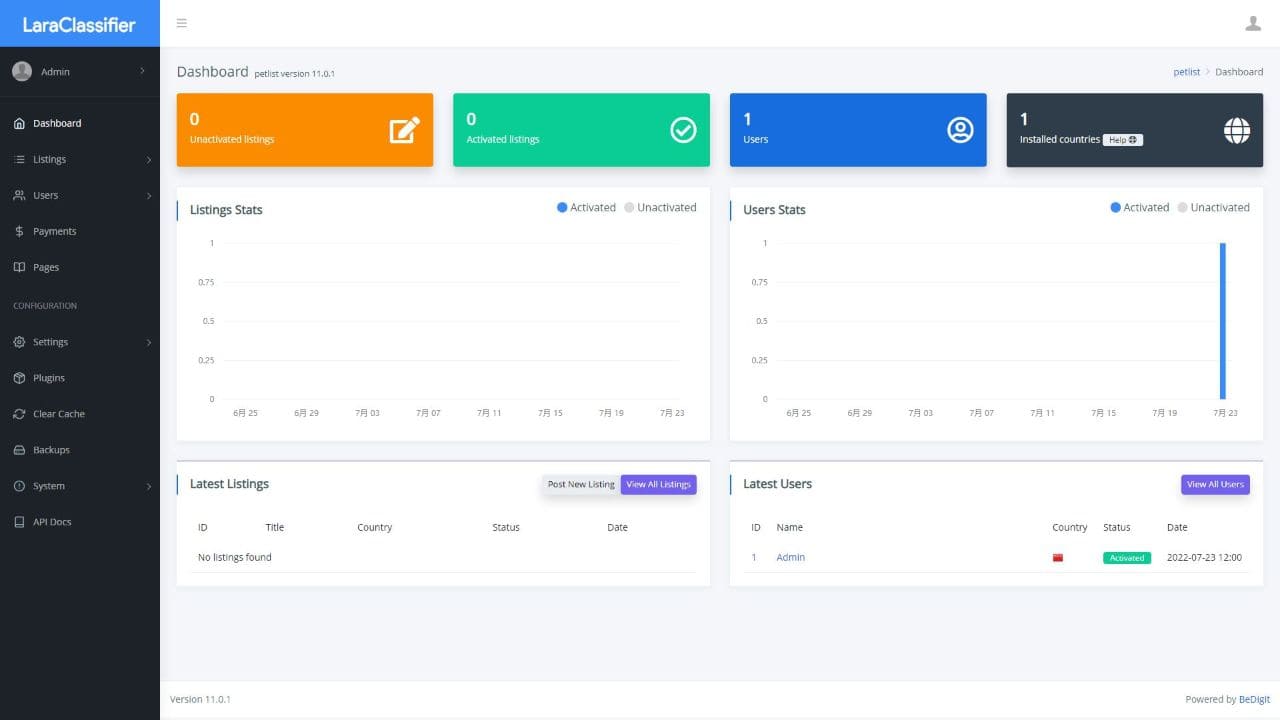Image resolution: width=1280 pixels, height=720 pixels.
Task: Open the Admin name link in Latest Users
Action: coord(790,557)
